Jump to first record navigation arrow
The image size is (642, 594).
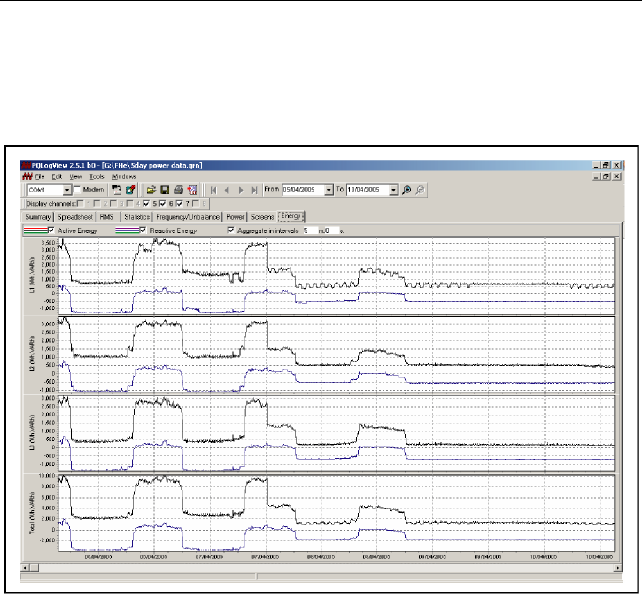(212, 188)
